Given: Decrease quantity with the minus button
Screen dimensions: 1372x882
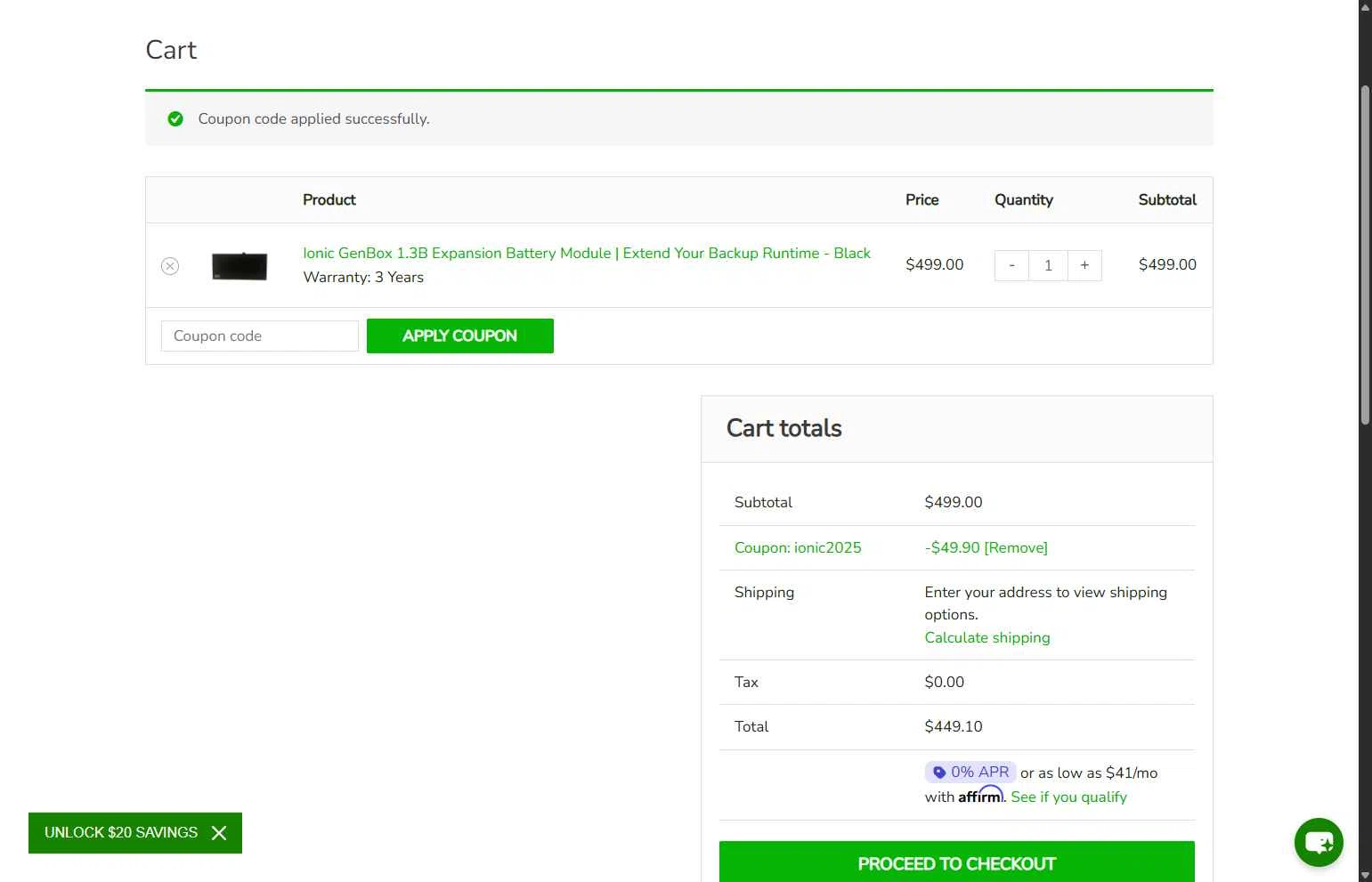Looking at the screenshot, I should 1011,265.
